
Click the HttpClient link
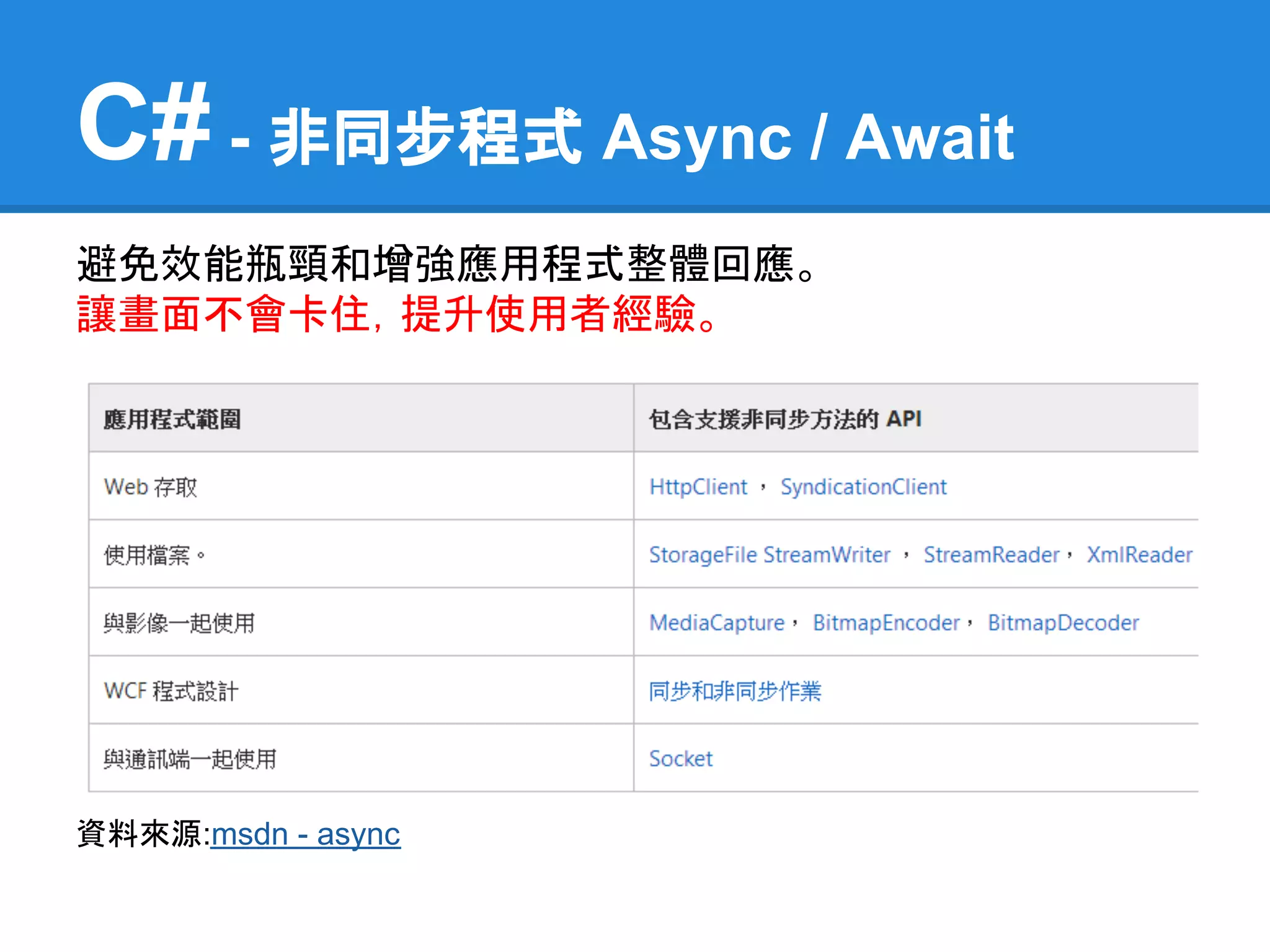(x=698, y=487)
